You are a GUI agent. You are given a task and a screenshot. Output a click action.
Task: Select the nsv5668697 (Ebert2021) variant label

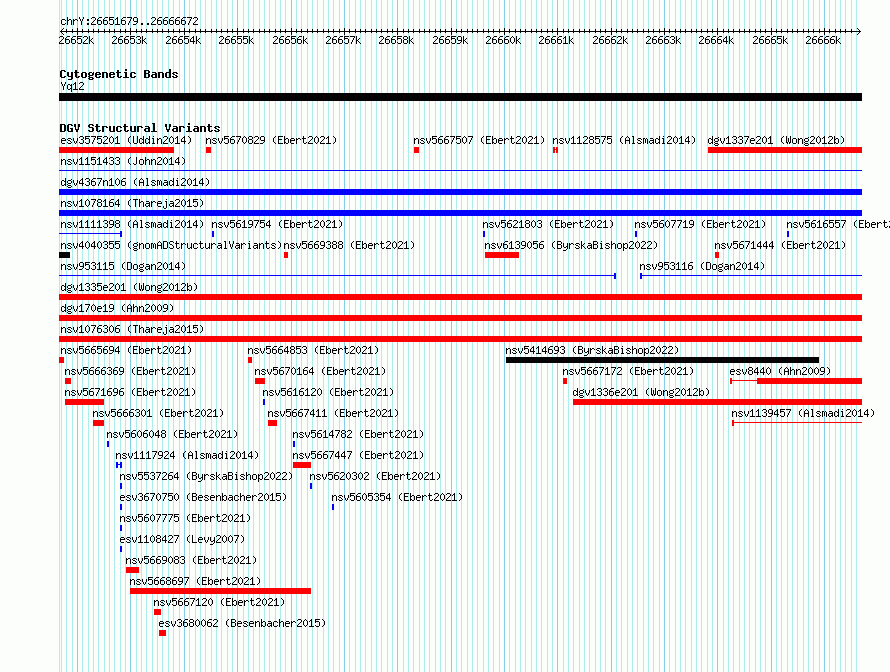click(x=195, y=581)
